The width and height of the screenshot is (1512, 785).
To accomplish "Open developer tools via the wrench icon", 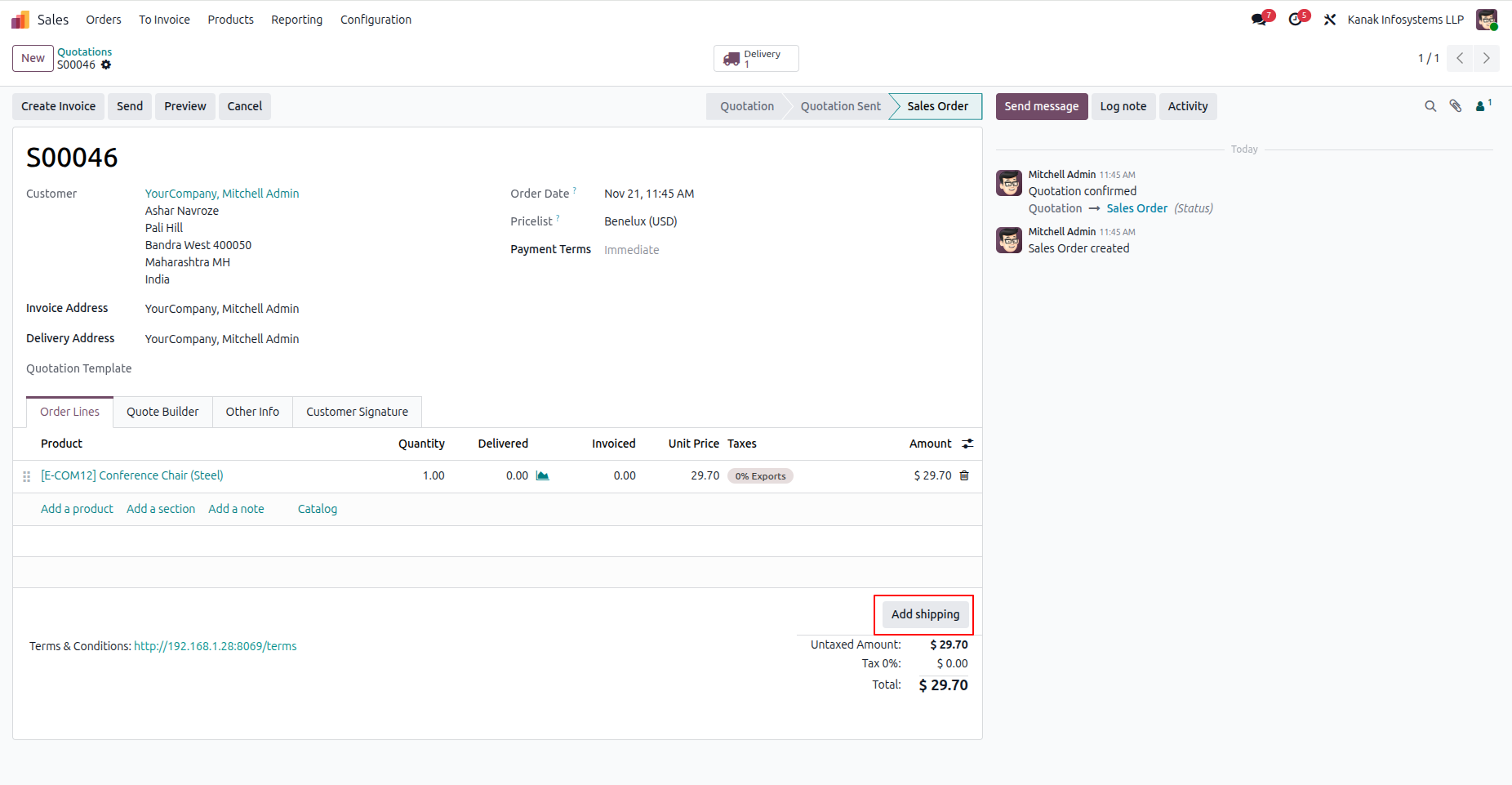I will (1329, 18).
